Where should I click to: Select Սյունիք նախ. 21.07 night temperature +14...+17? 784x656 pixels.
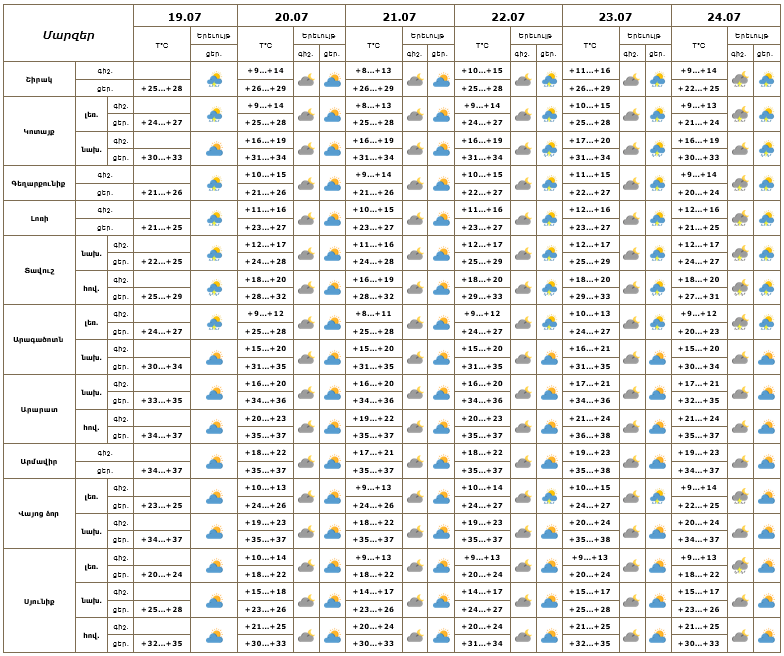(x=374, y=592)
